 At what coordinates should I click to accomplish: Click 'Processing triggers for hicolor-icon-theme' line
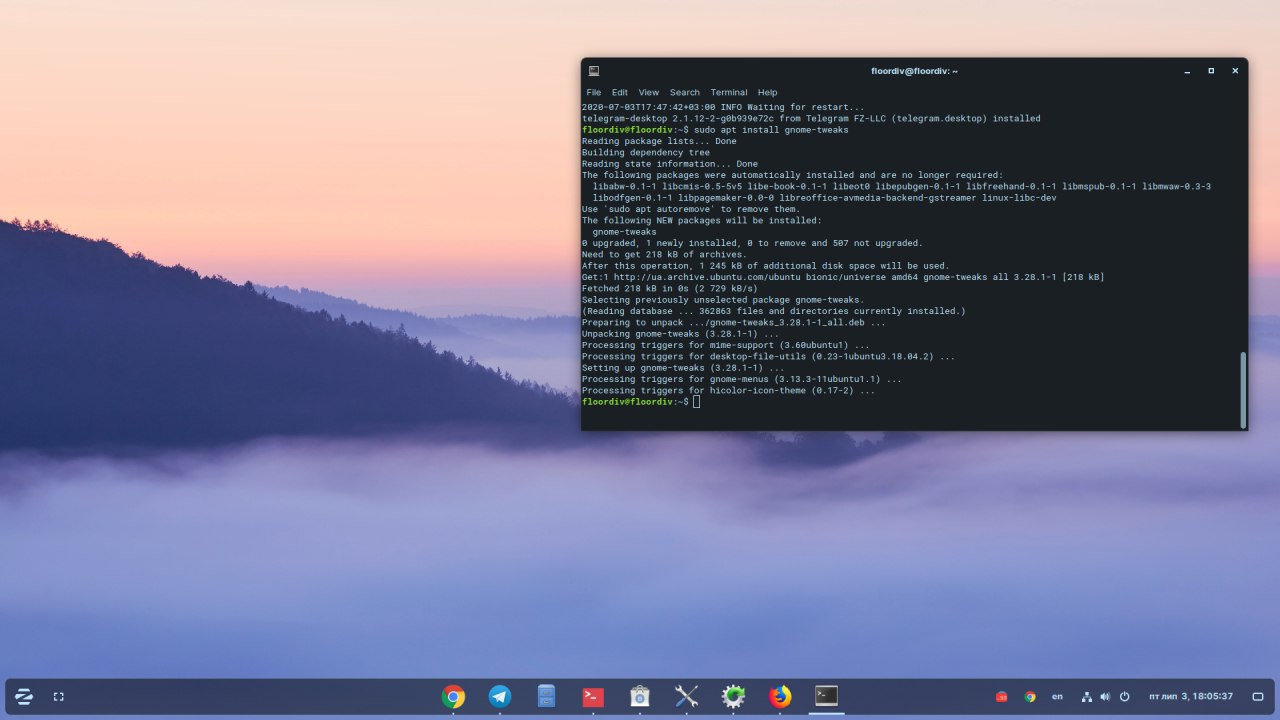(x=728, y=391)
